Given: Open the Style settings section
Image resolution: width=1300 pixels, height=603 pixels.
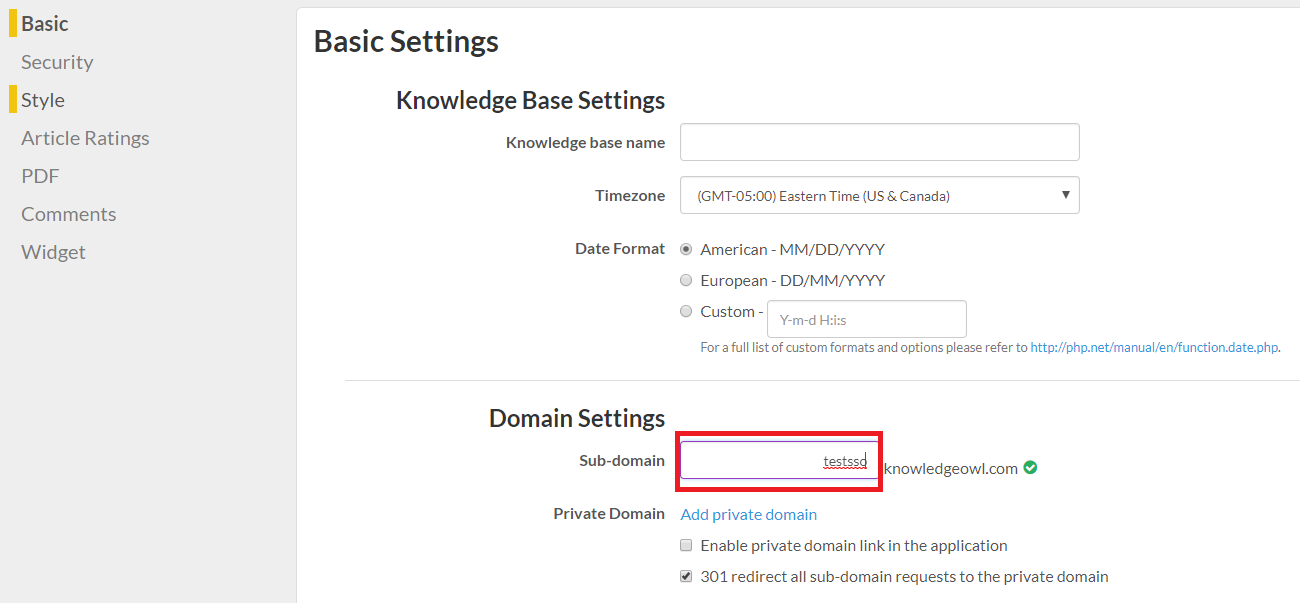Looking at the screenshot, I should [x=43, y=100].
